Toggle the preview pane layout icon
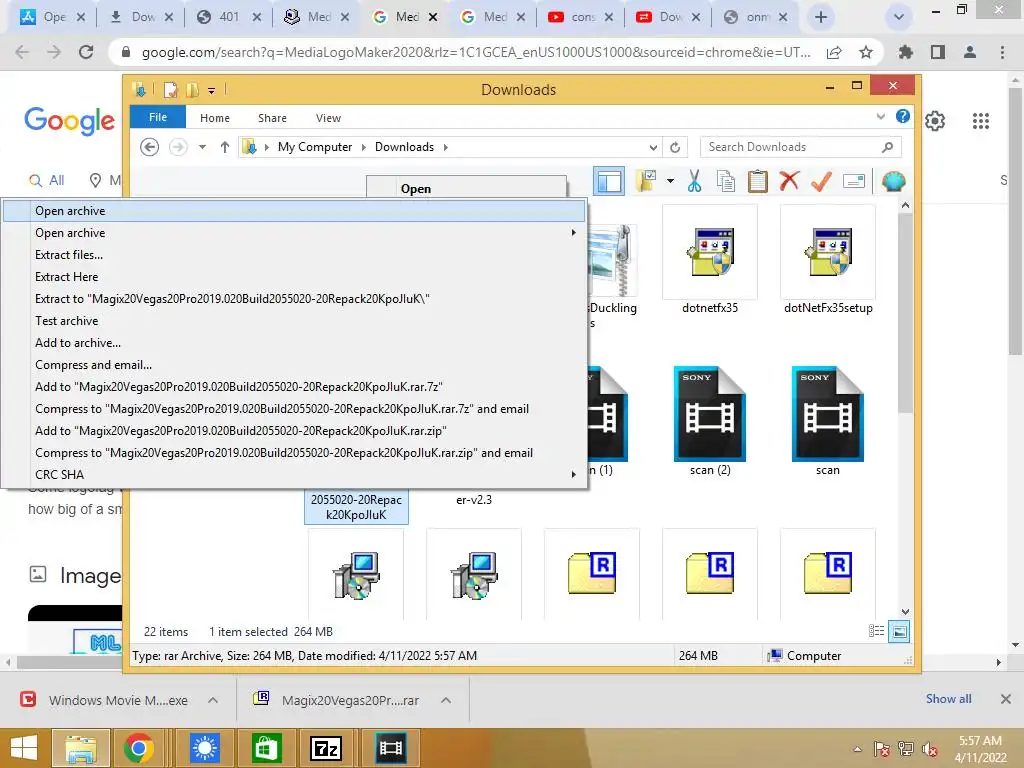The image size is (1024, 768). point(609,181)
